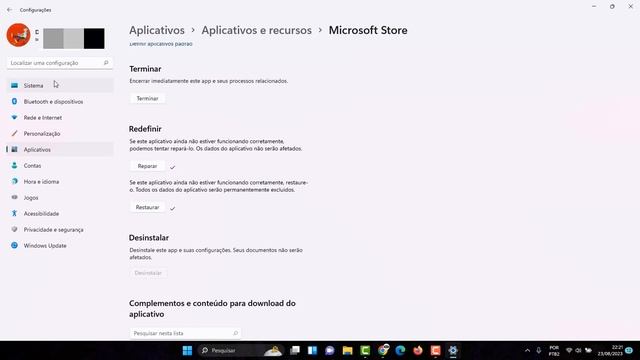Open the Windows Start menu
Viewport: 640px width, 360px height.
coord(187,351)
